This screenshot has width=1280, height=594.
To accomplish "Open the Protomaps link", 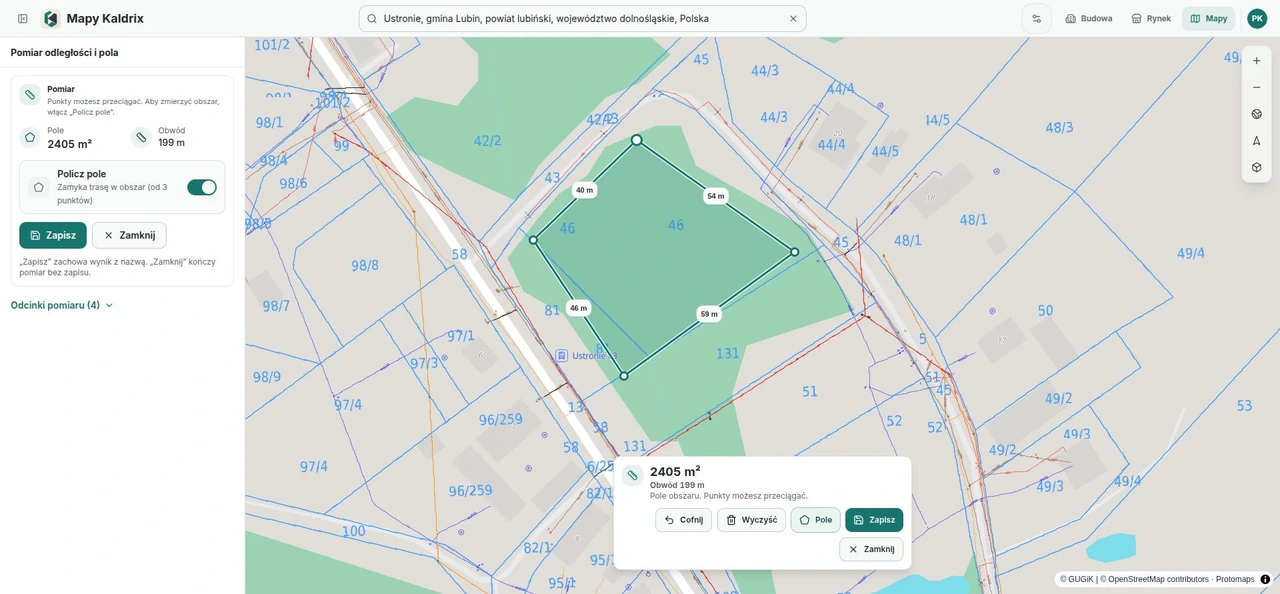I will click(1235, 579).
